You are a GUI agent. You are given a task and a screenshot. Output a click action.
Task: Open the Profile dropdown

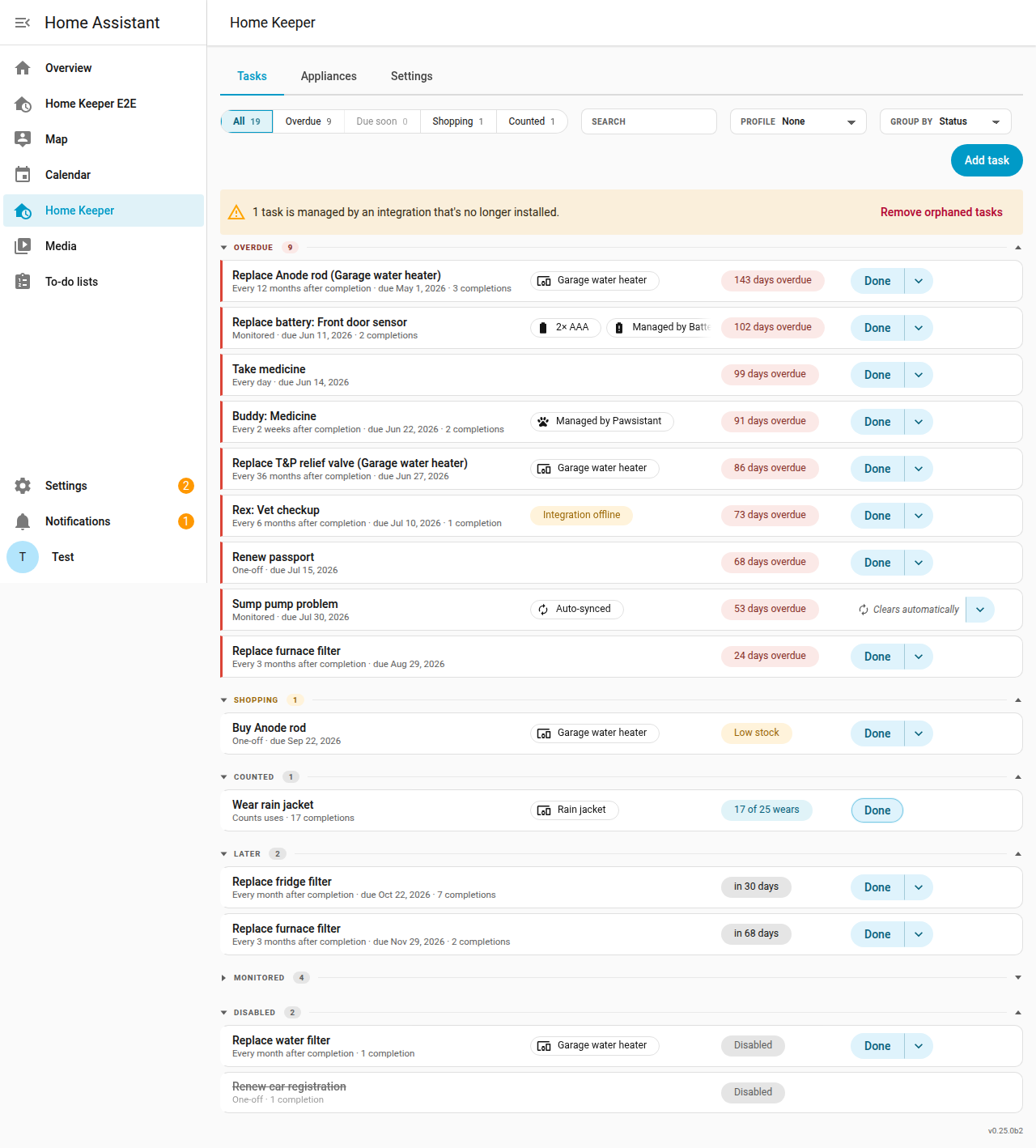[x=798, y=121]
